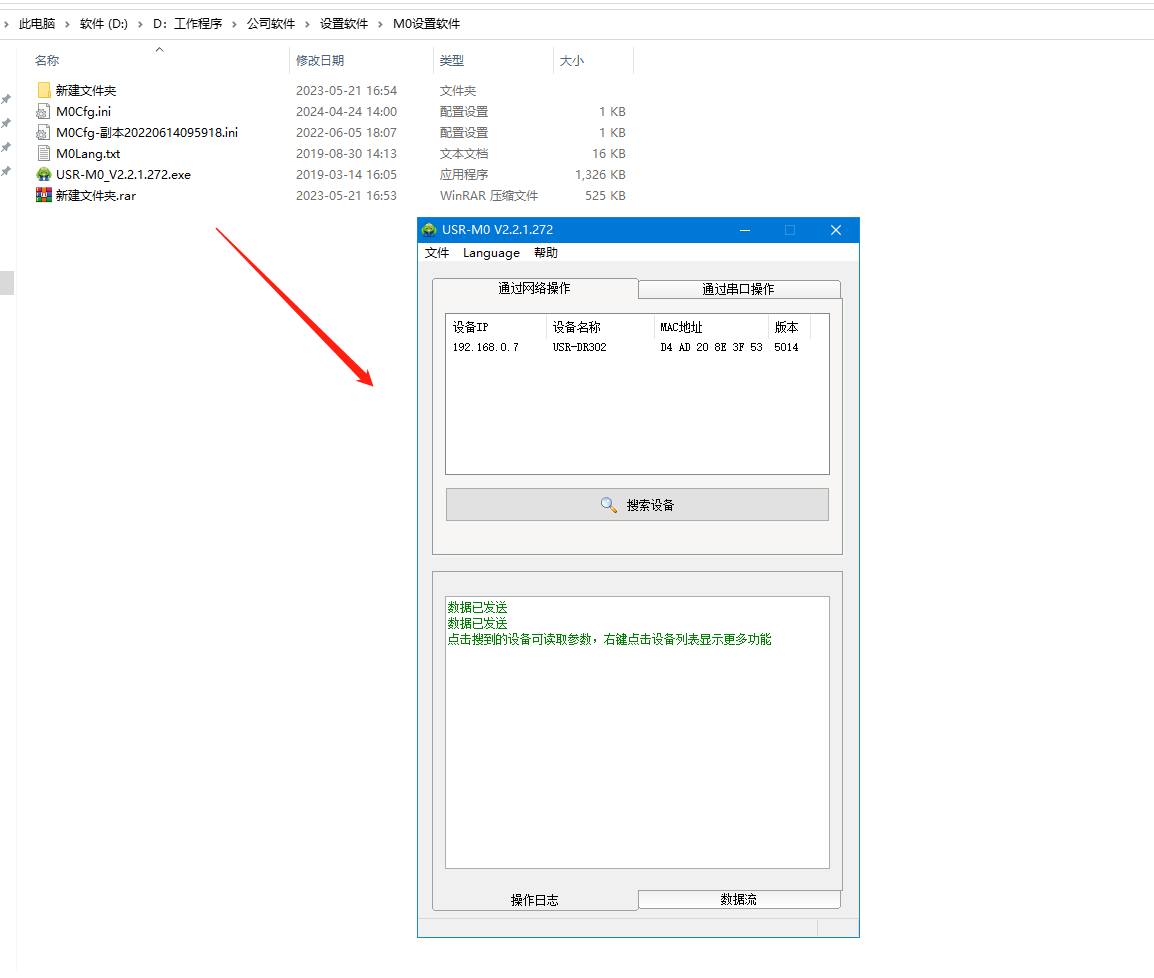Select the file name 新建文件夹.rar
1154x978 pixels.
tap(96, 195)
